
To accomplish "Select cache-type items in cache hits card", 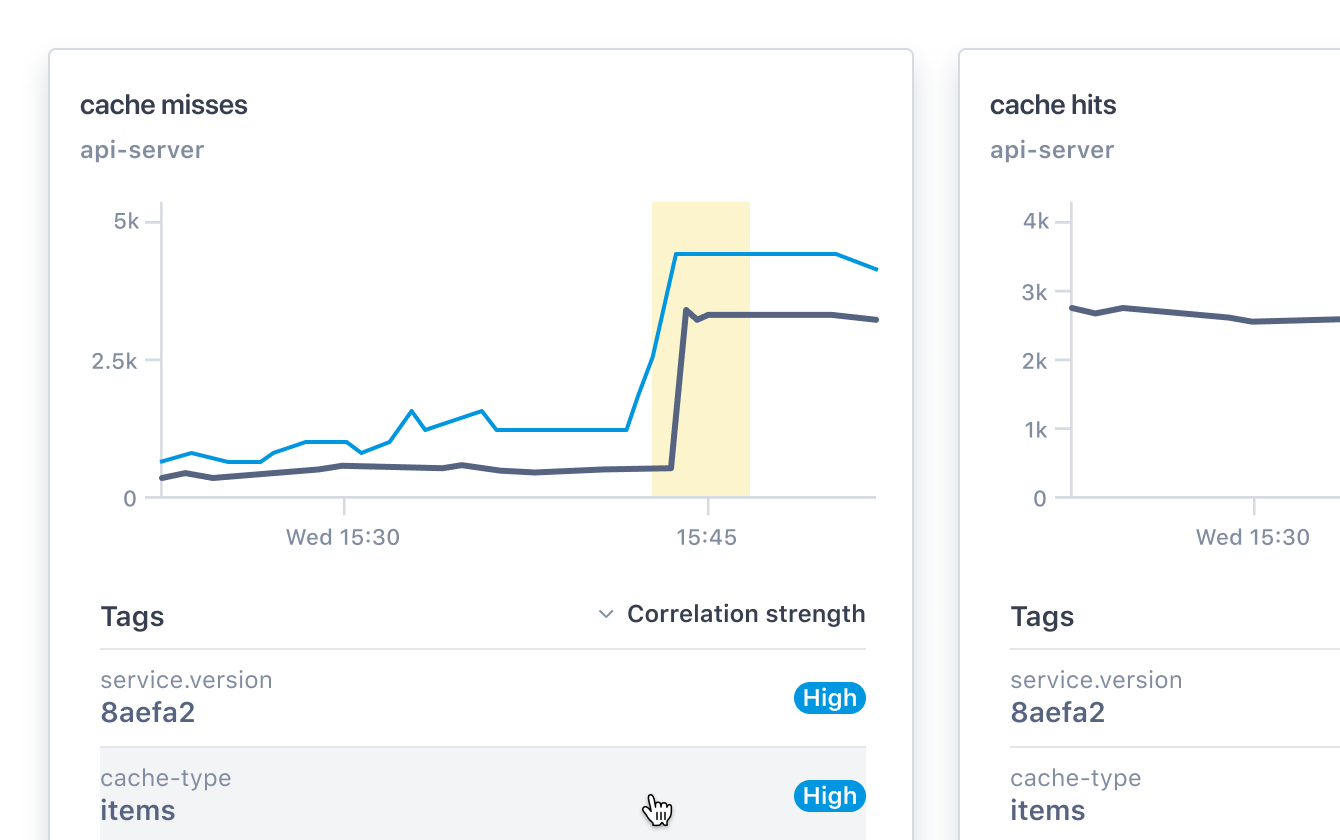I will (x=1175, y=795).
